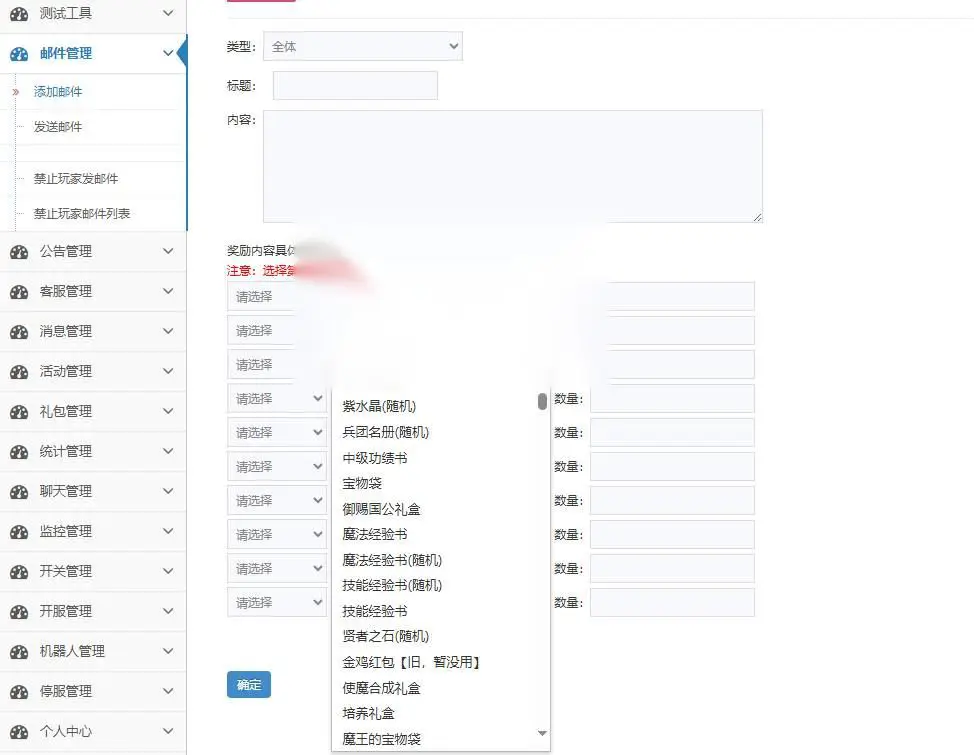The image size is (974, 755).
Task: Select 中级功绩书 from the list
Action: [375, 458]
